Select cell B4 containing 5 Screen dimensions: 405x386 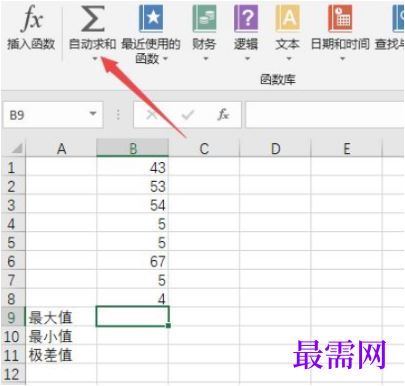click(x=133, y=223)
